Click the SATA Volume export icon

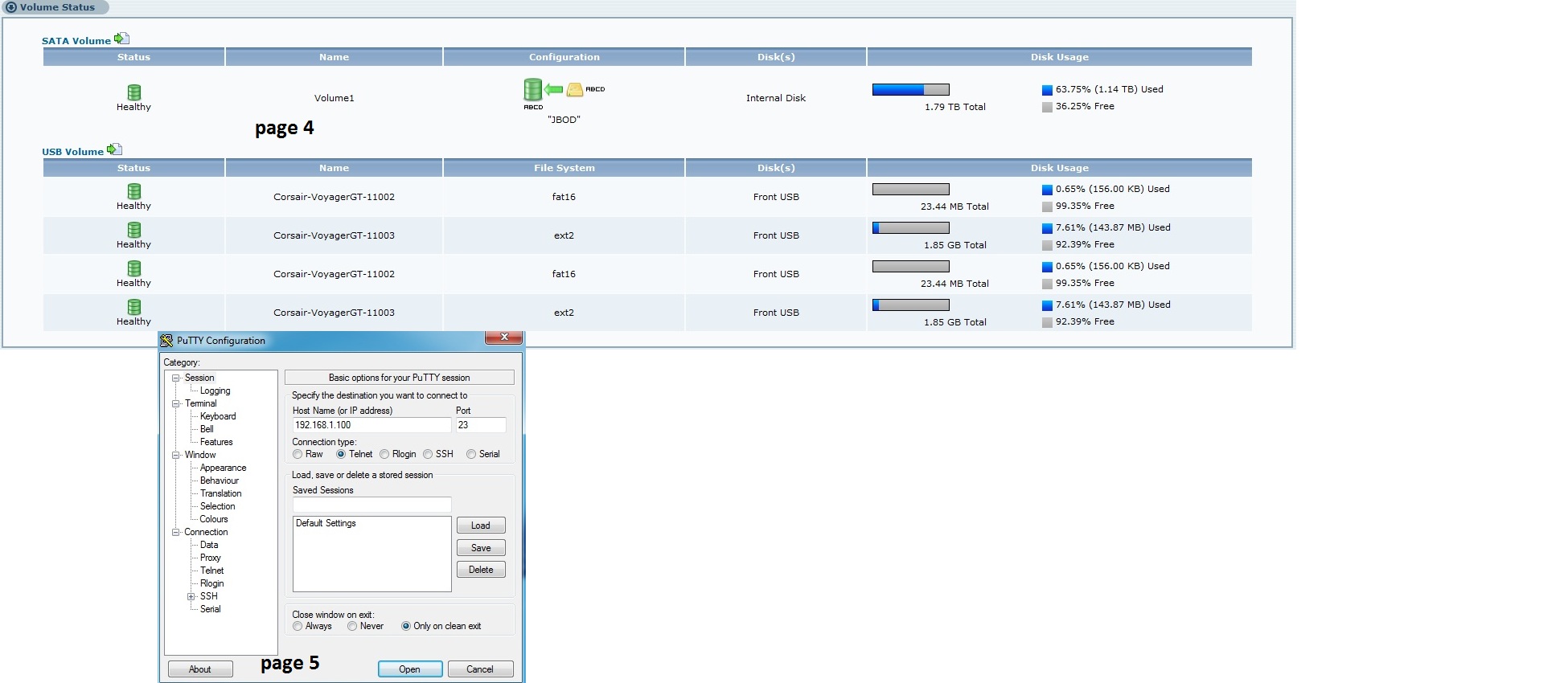tap(121, 39)
